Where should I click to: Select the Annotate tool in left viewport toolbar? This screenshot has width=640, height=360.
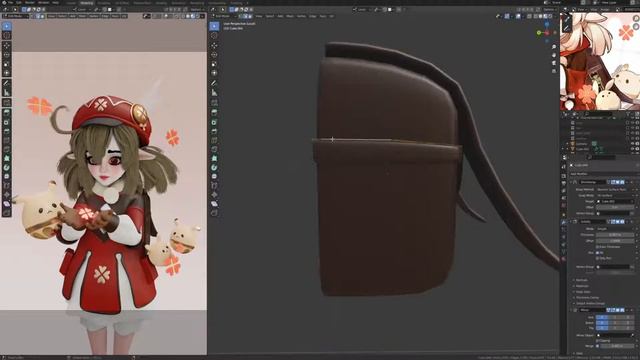[7, 83]
